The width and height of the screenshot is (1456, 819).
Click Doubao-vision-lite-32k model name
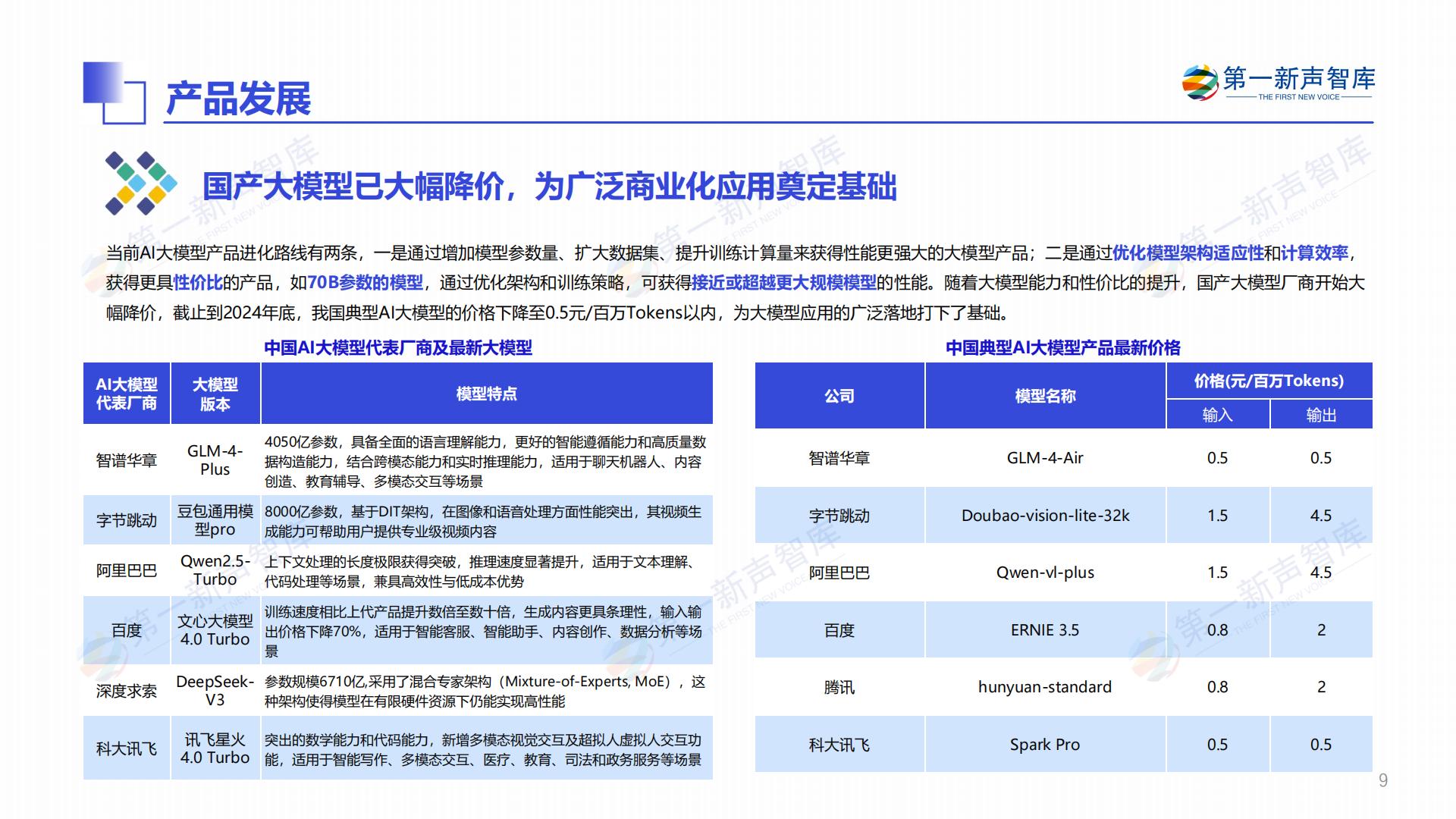tap(1046, 516)
